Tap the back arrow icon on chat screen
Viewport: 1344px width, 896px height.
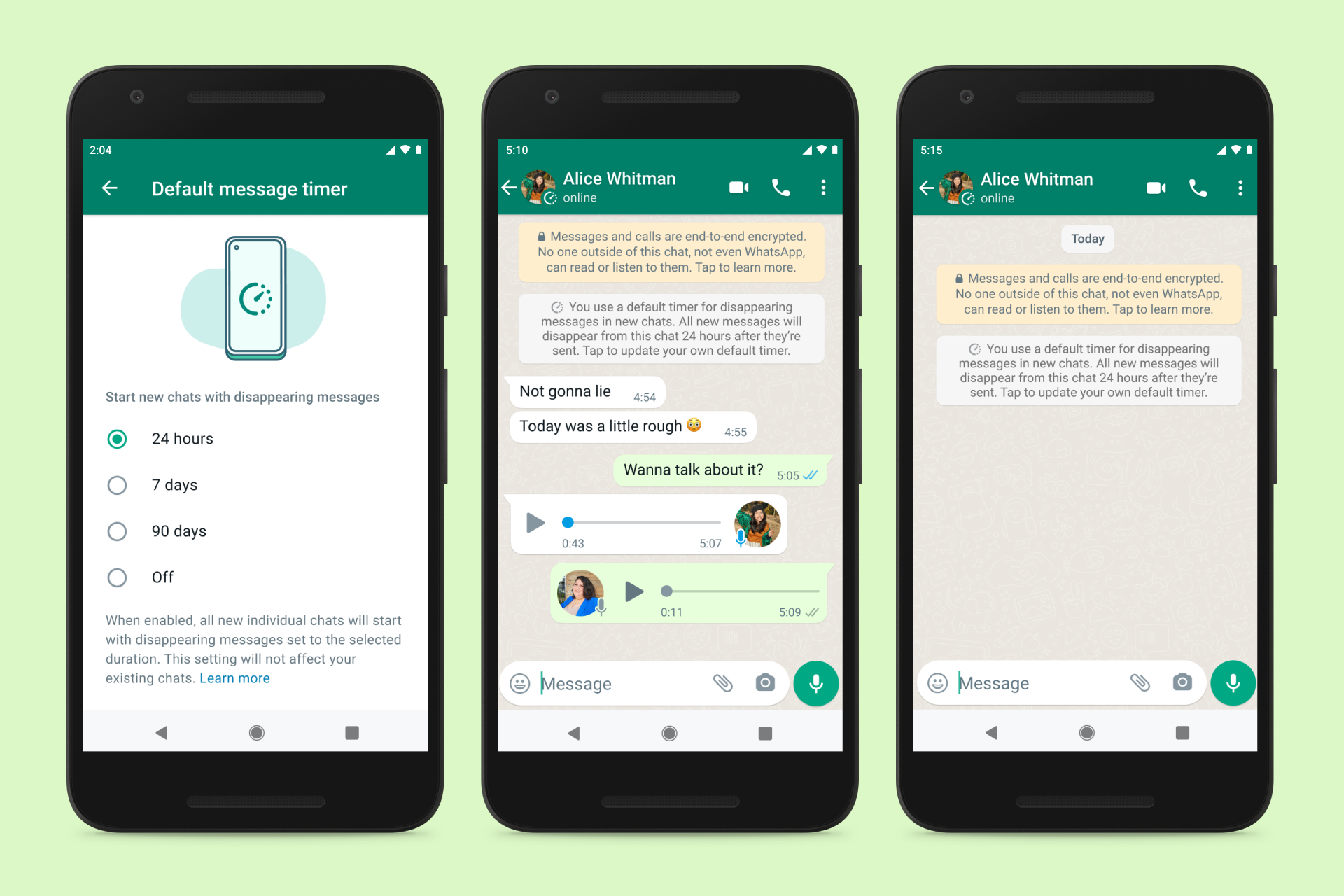[x=509, y=184]
